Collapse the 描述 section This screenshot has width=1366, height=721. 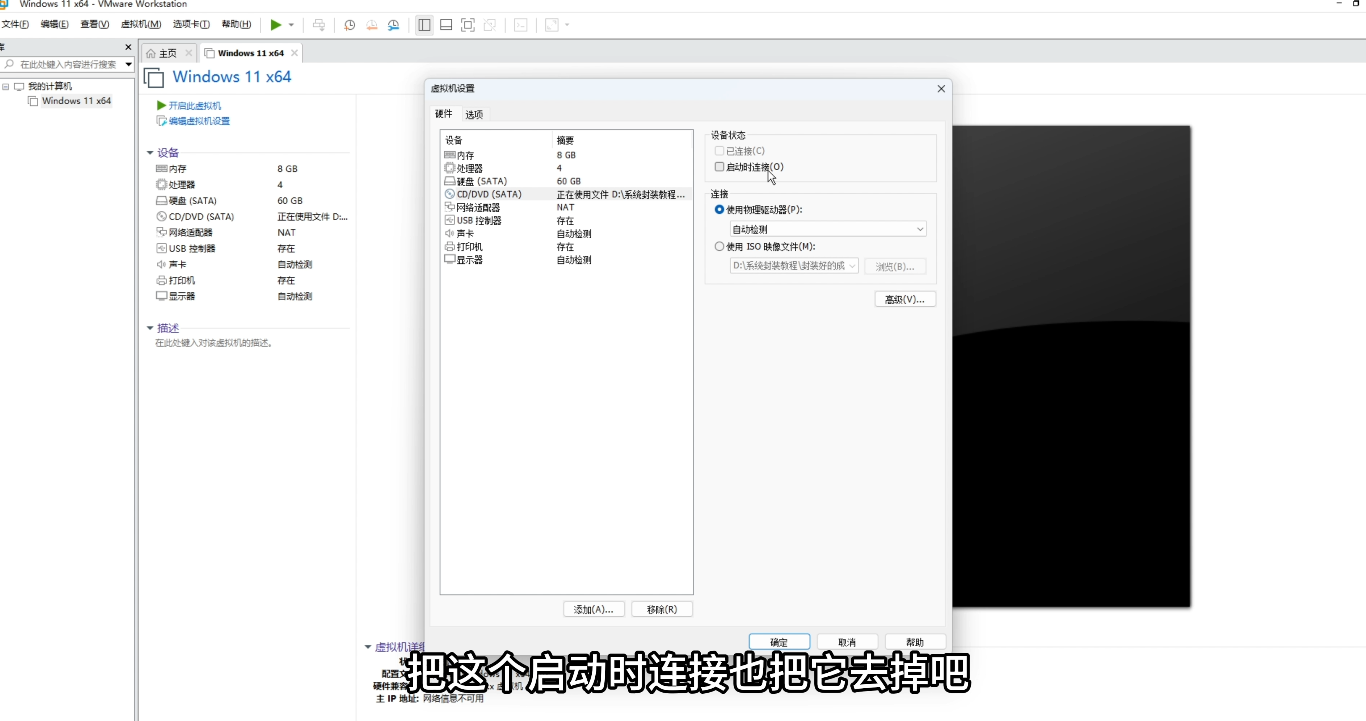click(150, 328)
